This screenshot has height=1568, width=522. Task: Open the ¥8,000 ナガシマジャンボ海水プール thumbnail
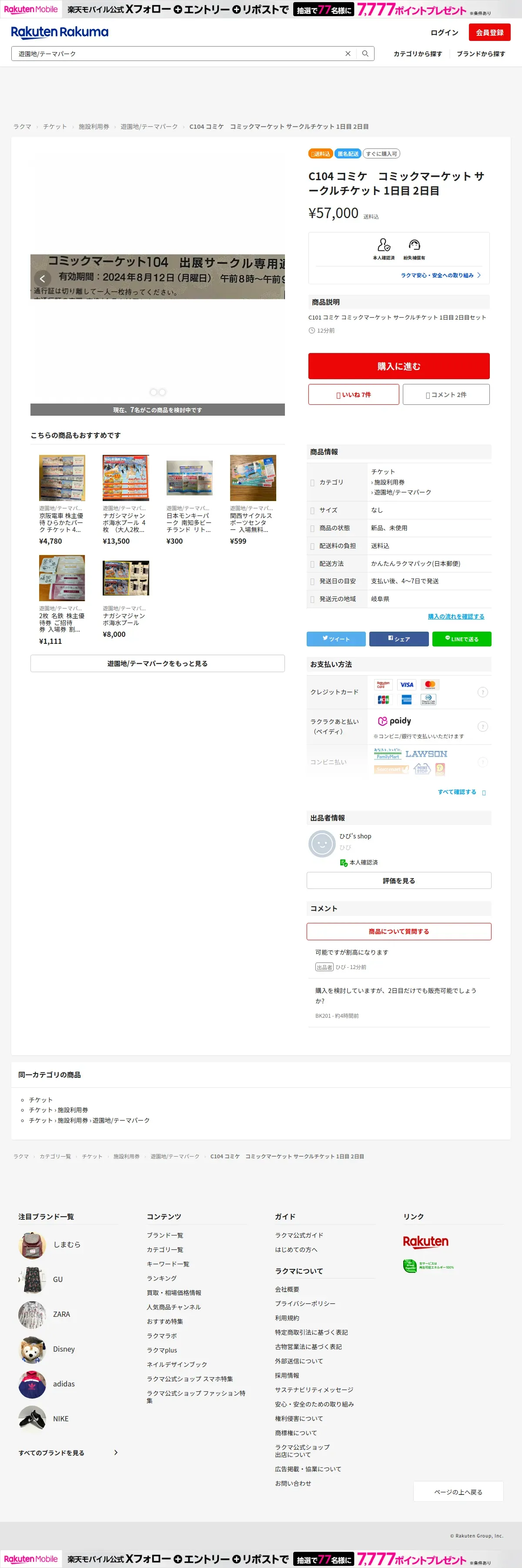[125, 578]
